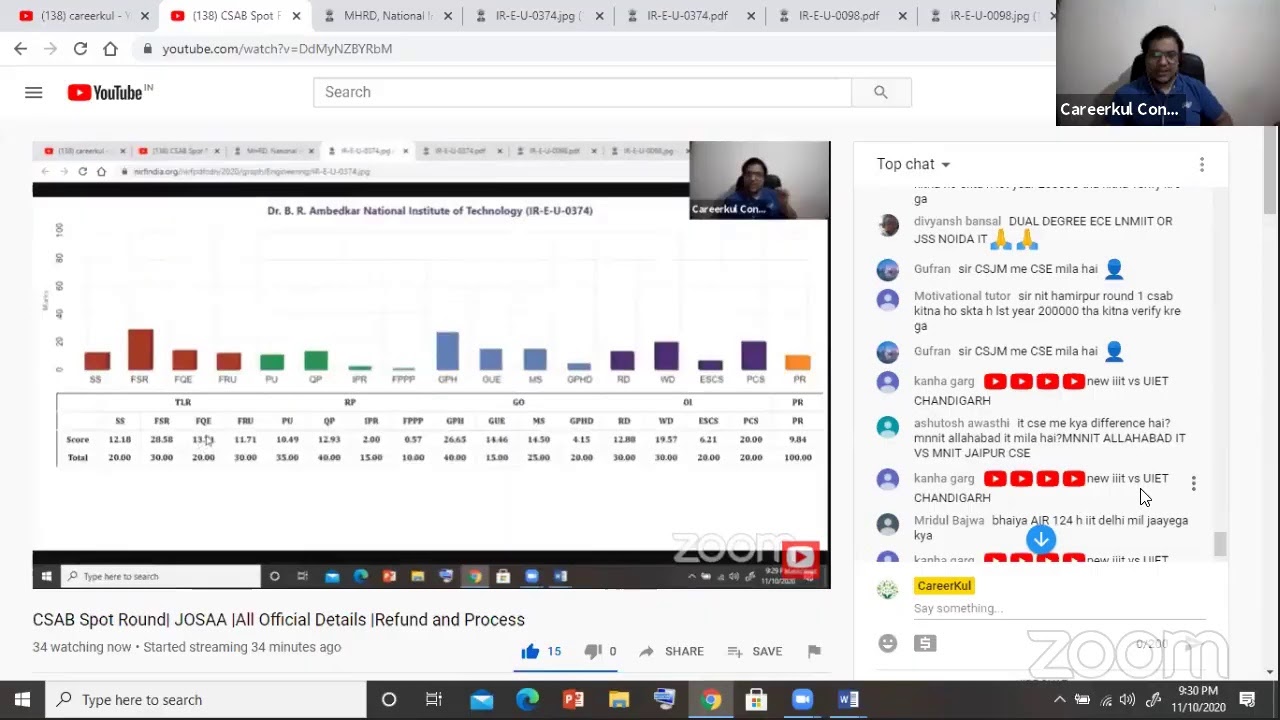Dislike the video with thumbs down
Screen dimensions: 1280x720
[592, 651]
